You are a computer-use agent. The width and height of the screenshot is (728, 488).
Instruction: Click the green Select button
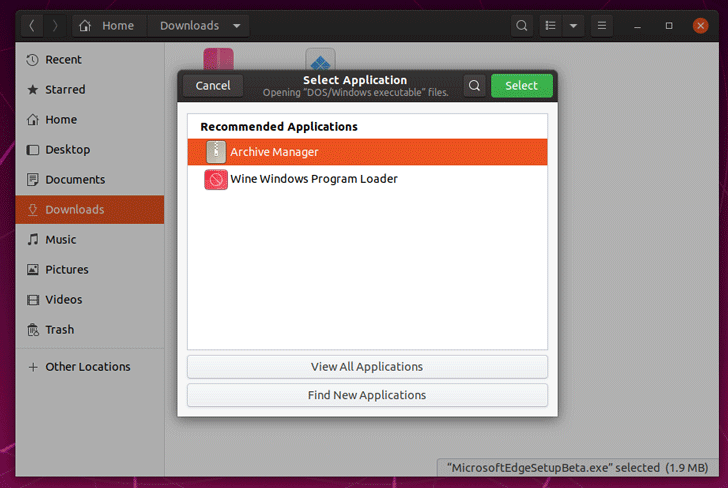(x=522, y=86)
